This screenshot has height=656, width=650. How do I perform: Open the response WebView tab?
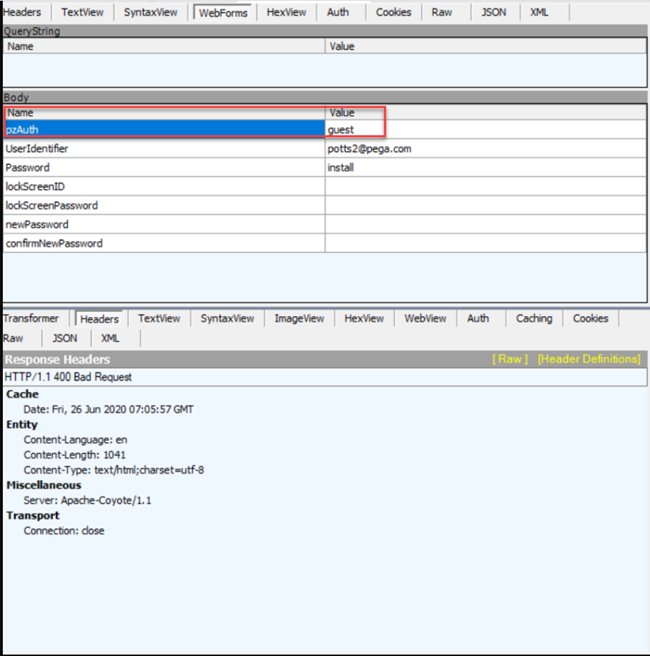(425, 319)
